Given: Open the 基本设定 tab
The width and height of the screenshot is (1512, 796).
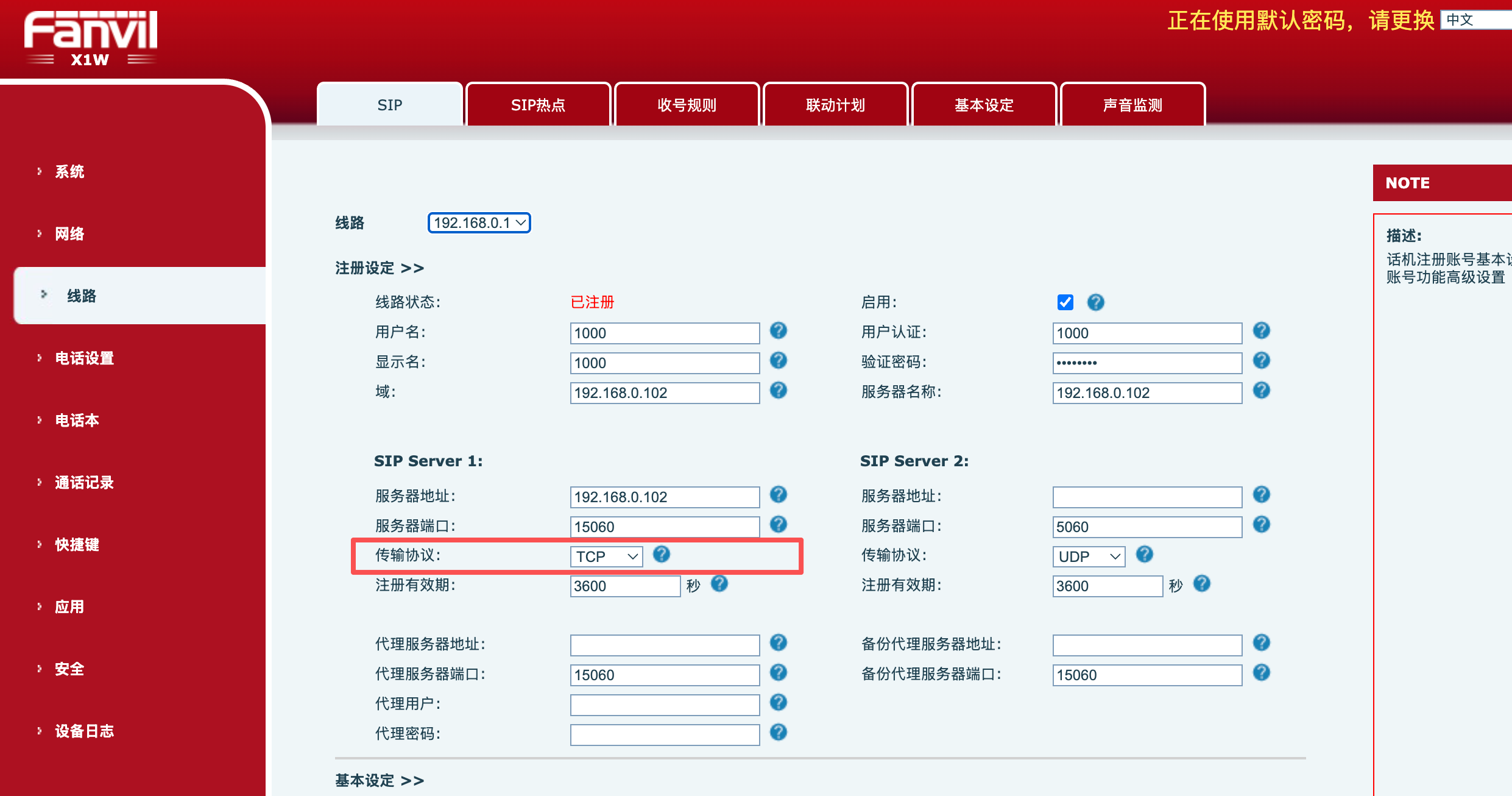Looking at the screenshot, I should (984, 105).
